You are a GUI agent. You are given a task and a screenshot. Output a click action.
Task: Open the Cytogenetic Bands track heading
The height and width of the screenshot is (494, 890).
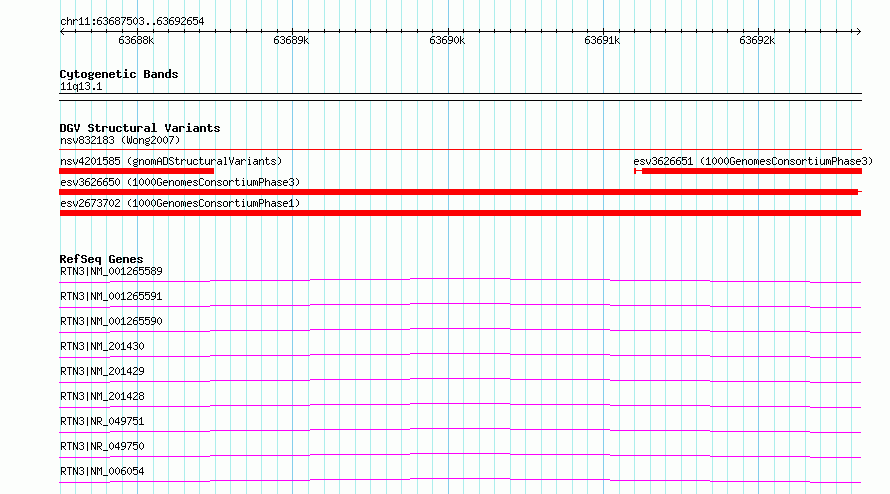click(119, 74)
